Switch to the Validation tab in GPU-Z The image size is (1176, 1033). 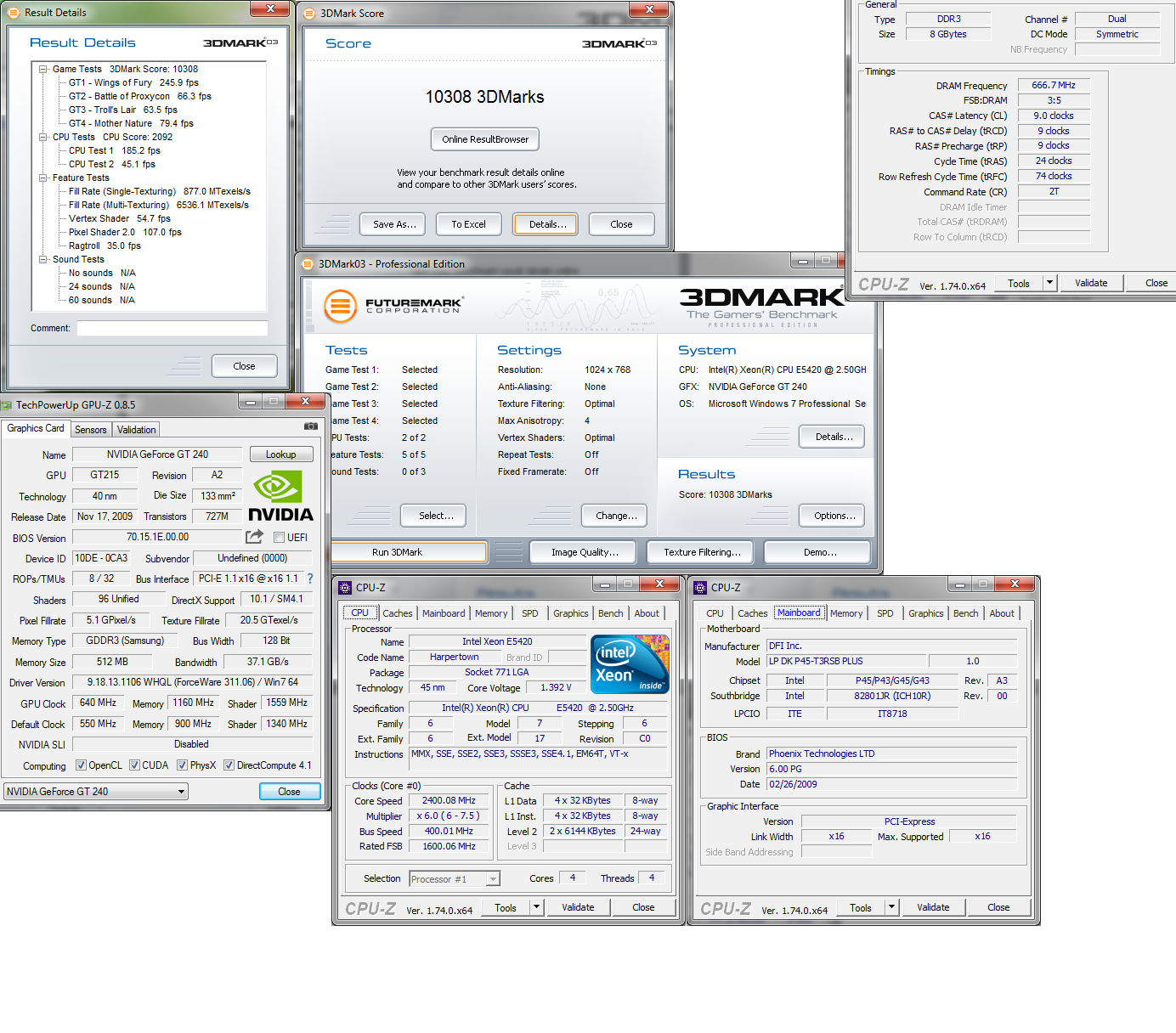click(x=136, y=430)
